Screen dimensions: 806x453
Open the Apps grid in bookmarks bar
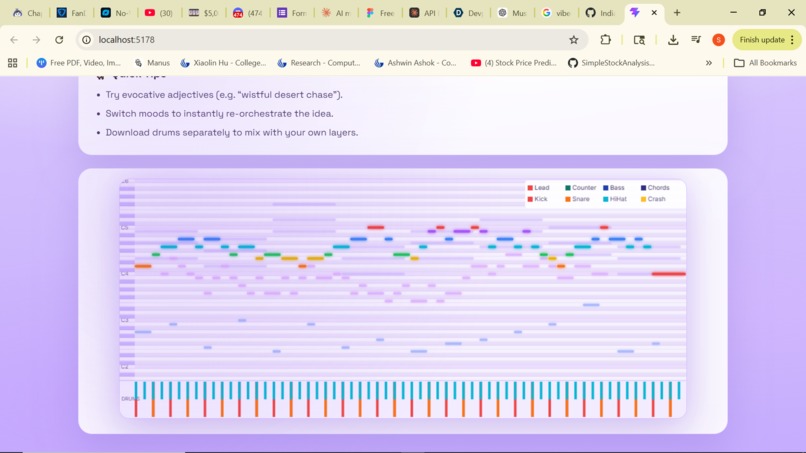[13, 63]
